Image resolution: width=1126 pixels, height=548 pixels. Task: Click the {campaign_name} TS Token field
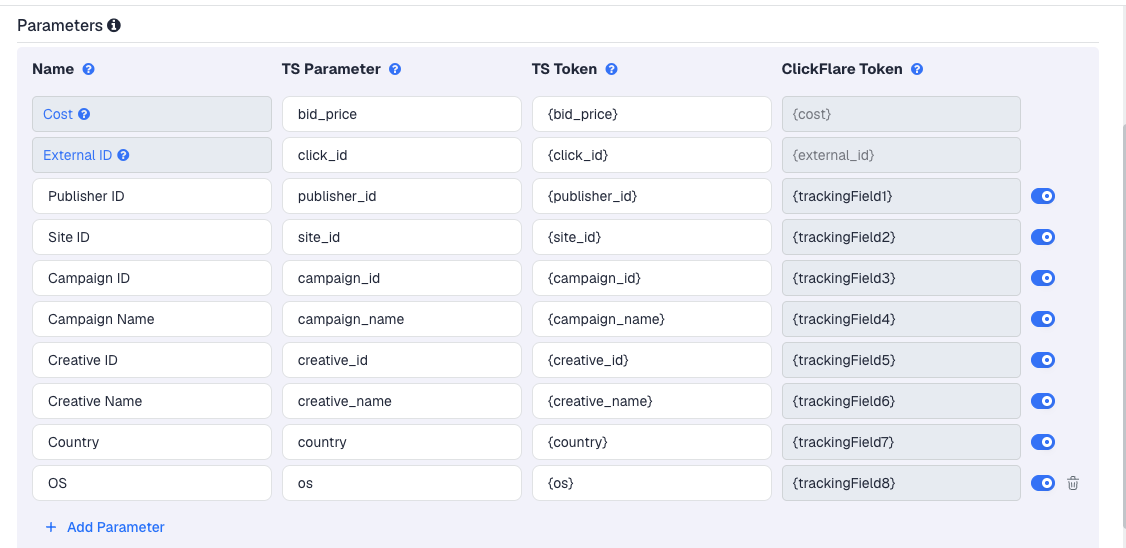(x=652, y=319)
